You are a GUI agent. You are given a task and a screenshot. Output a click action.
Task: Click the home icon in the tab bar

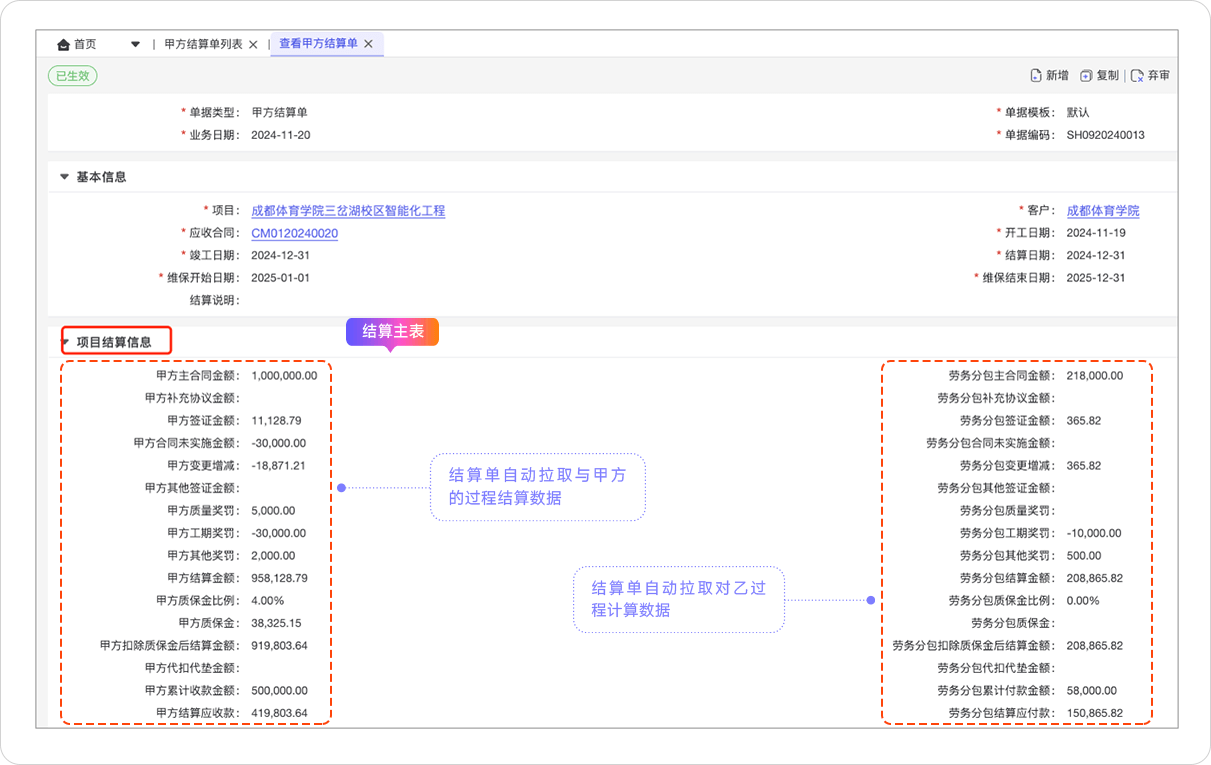click(64, 44)
